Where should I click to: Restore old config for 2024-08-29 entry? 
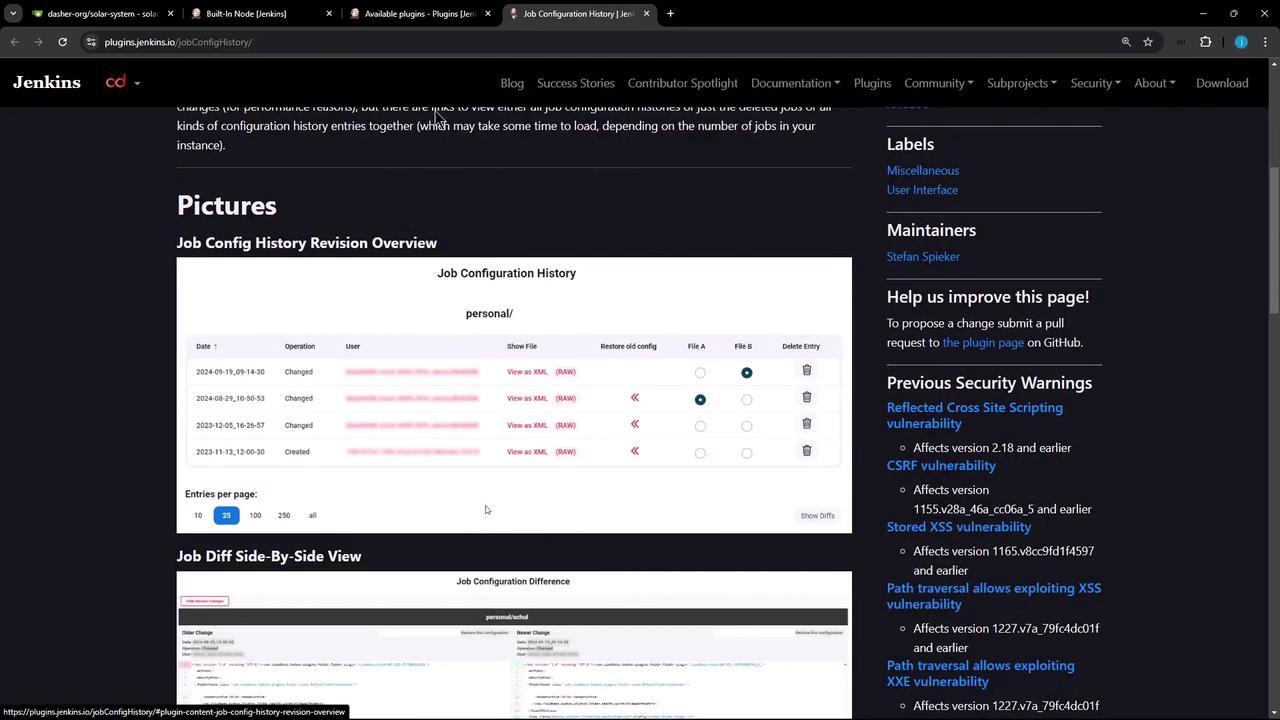tap(635, 398)
